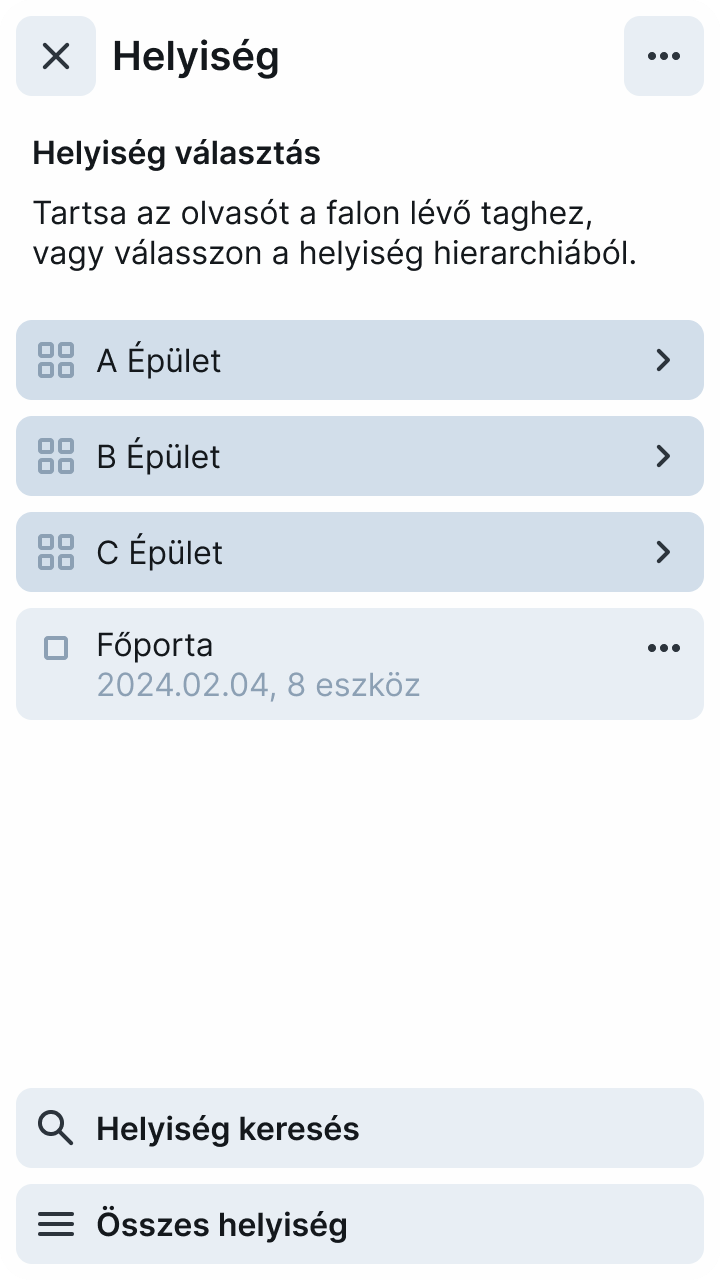This screenshot has width=720, height=1280.
Task: Close the Helyiség screen with X
Action: tap(56, 56)
